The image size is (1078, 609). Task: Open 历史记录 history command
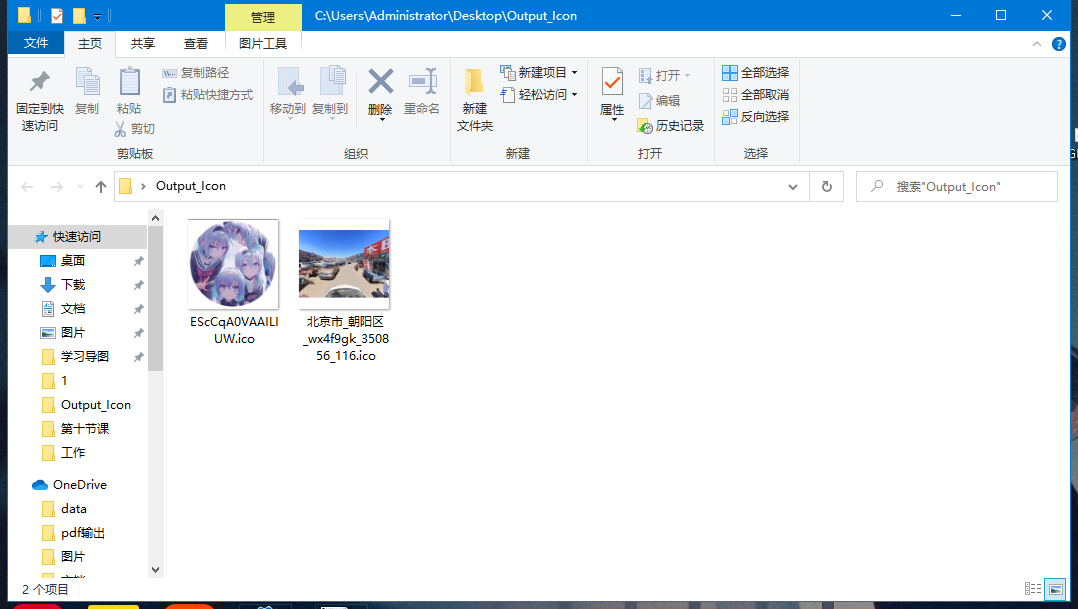pyautogui.click(x=671, y=126)
